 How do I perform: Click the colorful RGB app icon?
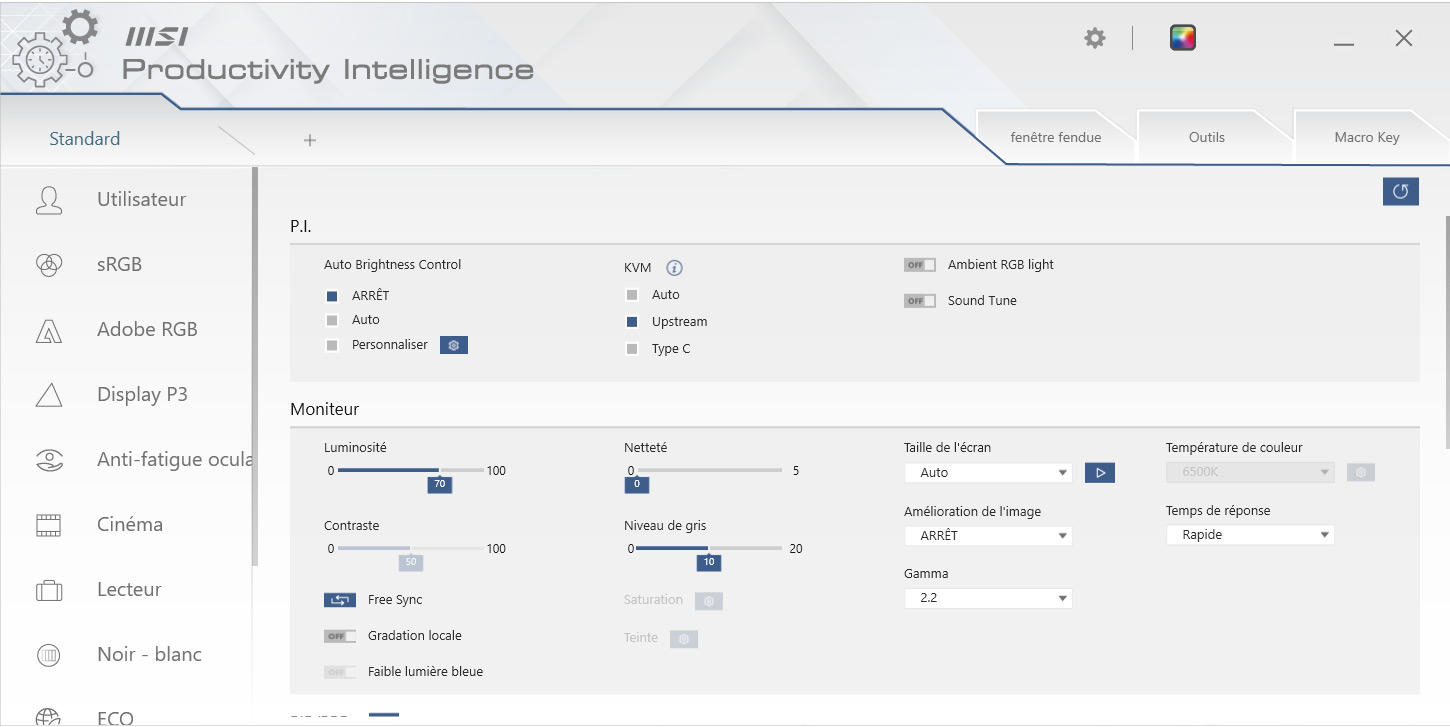pos(1183,38)
